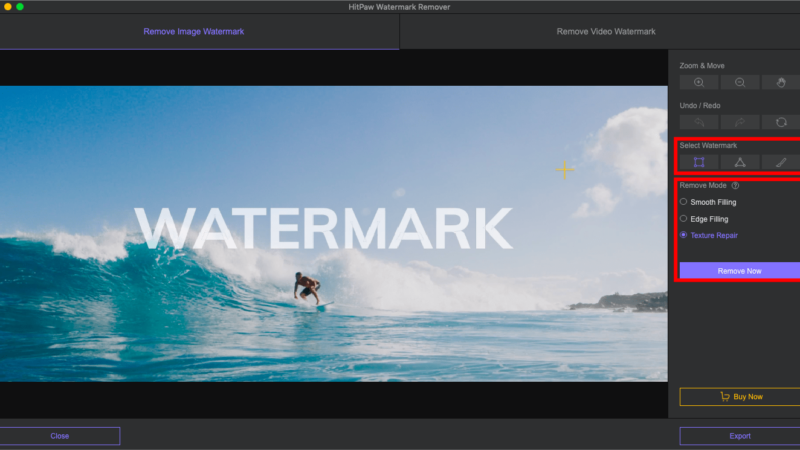Image resolution: width=800 pixels, height=450 pixels.
Task: Click the Buy Now button
Action: (740, 396)
